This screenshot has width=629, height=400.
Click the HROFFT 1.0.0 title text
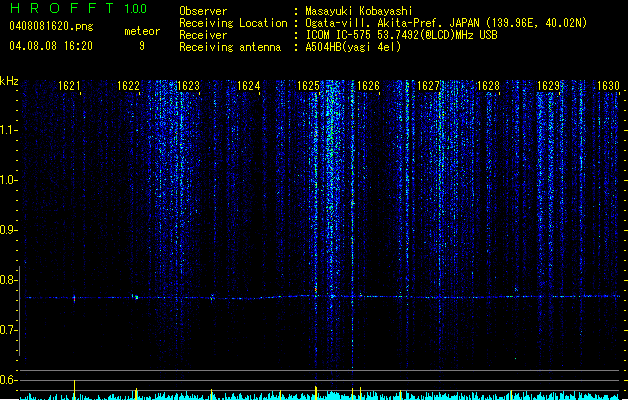[79, 8]
